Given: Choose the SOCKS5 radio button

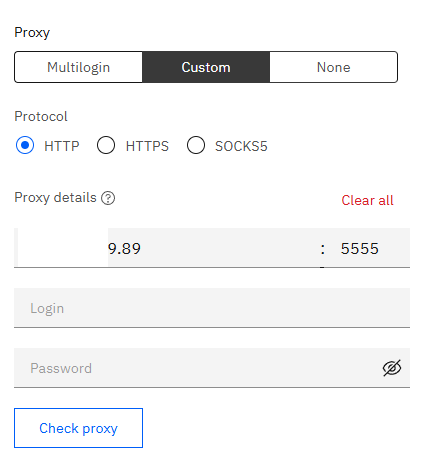Looking at the screenshot, I should 196,145.
